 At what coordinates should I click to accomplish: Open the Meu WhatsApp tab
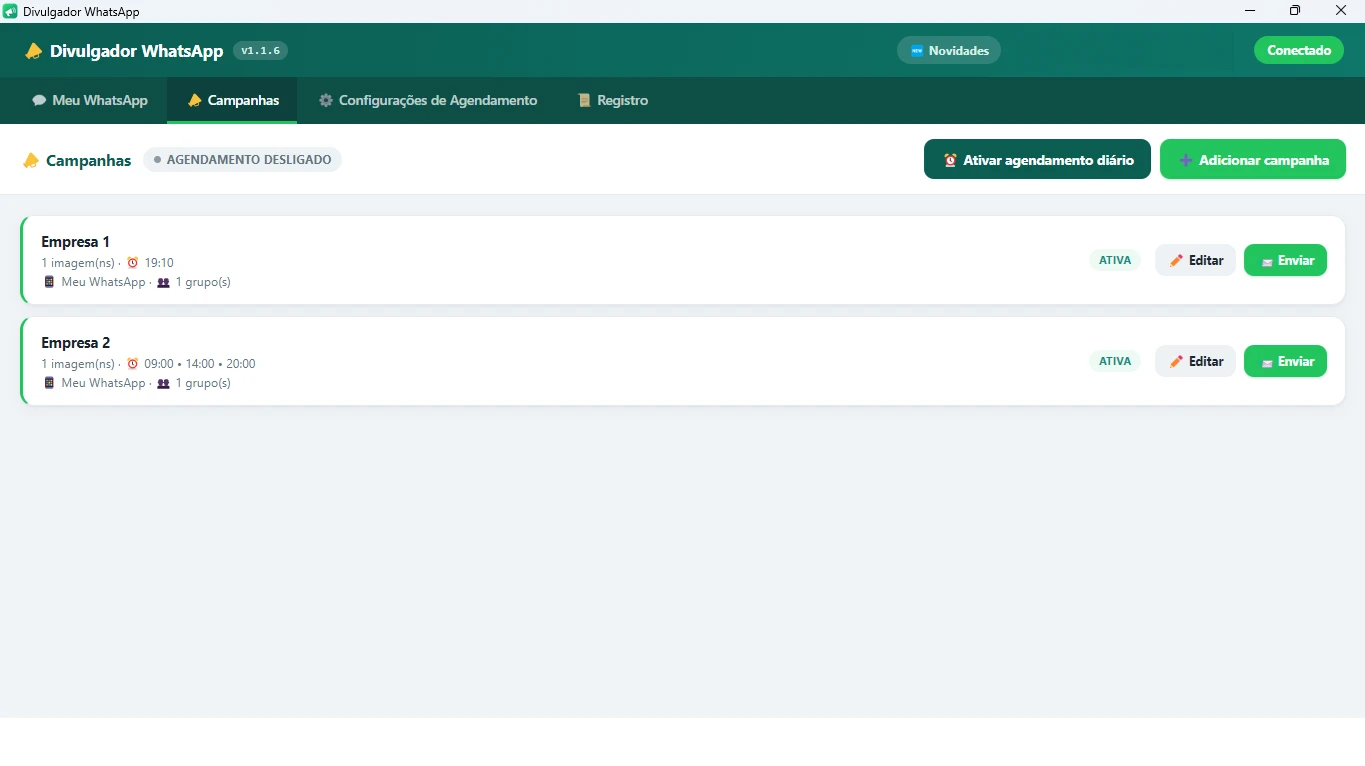point(90,100)
